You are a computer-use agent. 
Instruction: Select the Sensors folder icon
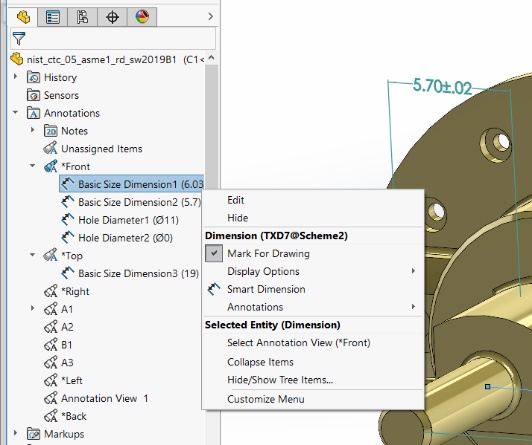point(34,95)
